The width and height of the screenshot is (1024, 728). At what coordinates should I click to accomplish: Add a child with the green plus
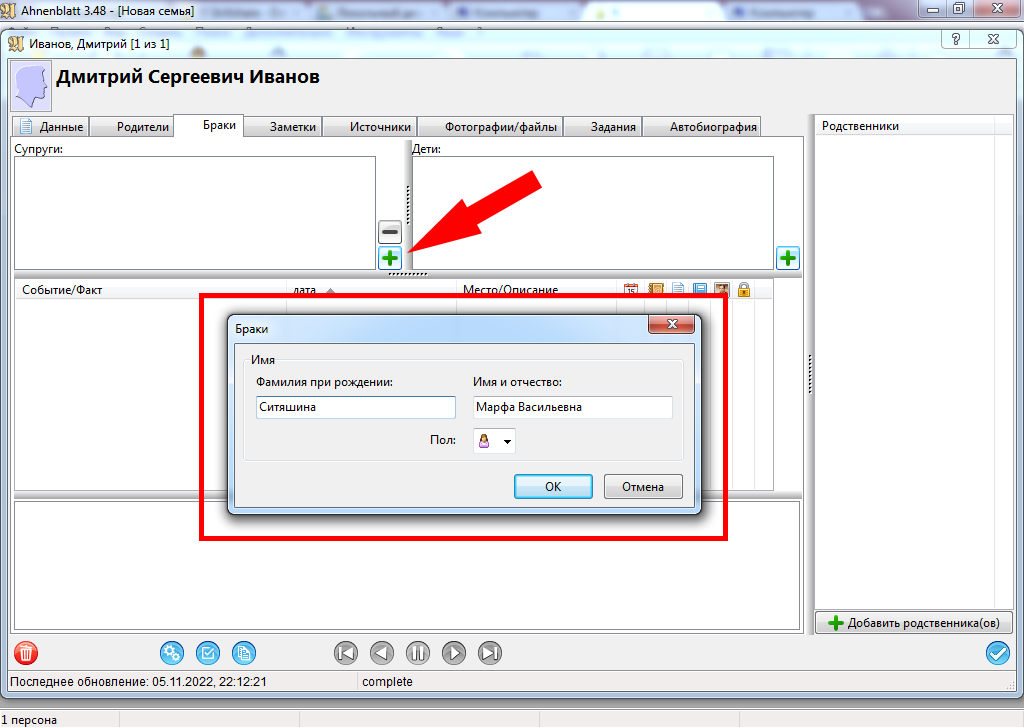788,257
